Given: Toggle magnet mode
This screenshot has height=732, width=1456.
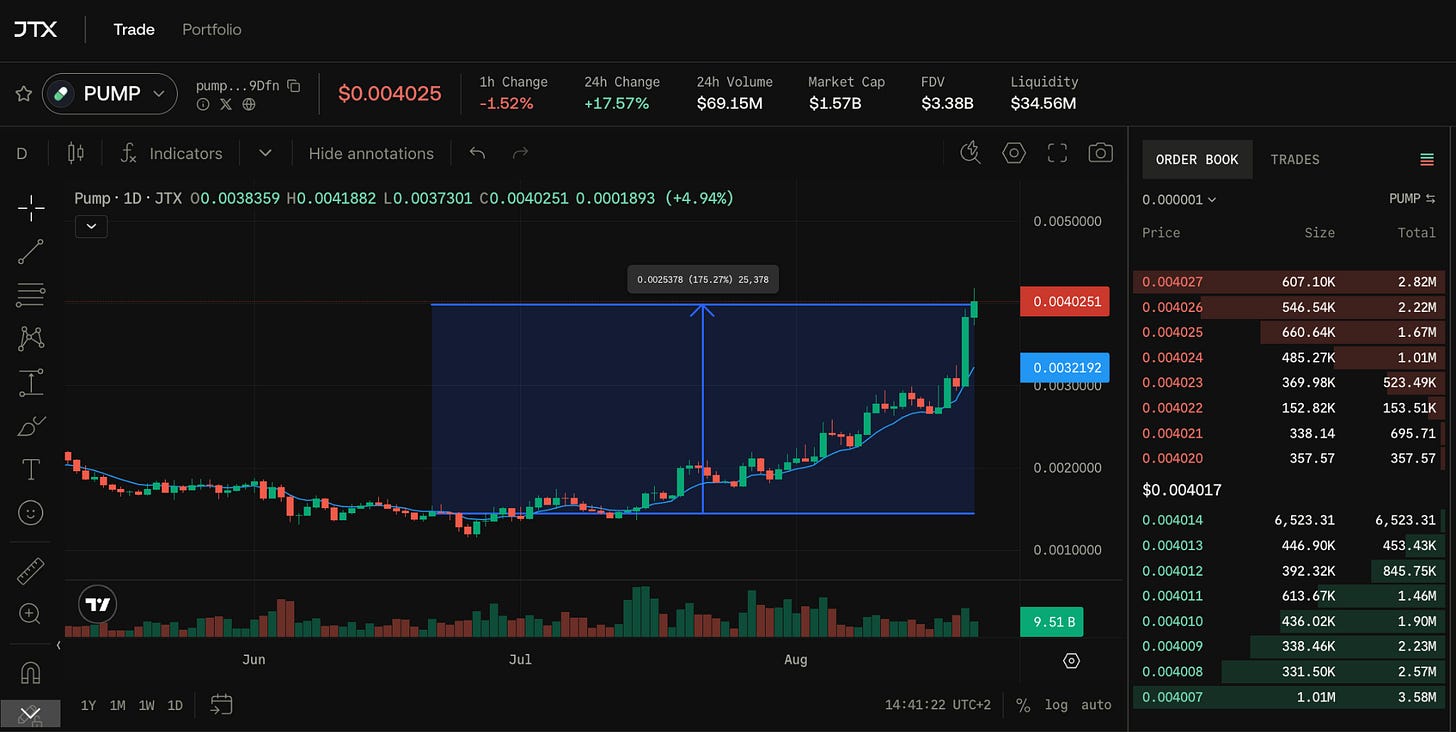Looking at the screenshot, I should pos(31,672).
